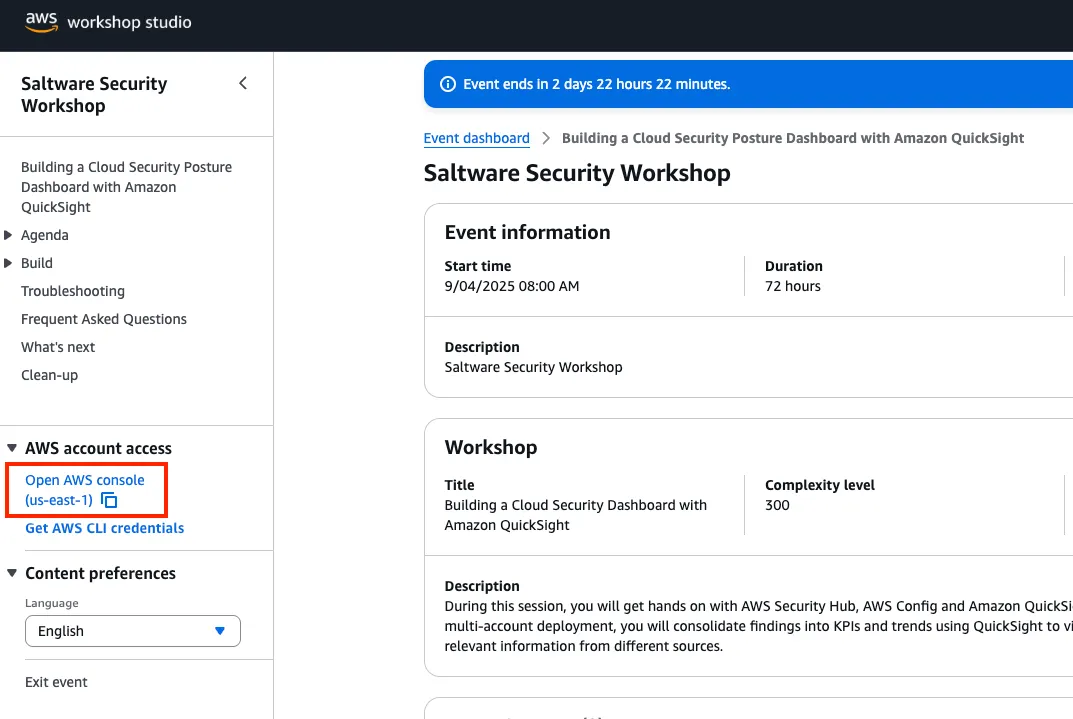Expand the Agenda tree section
The image size is (1073, 719).
coord(9,235)
